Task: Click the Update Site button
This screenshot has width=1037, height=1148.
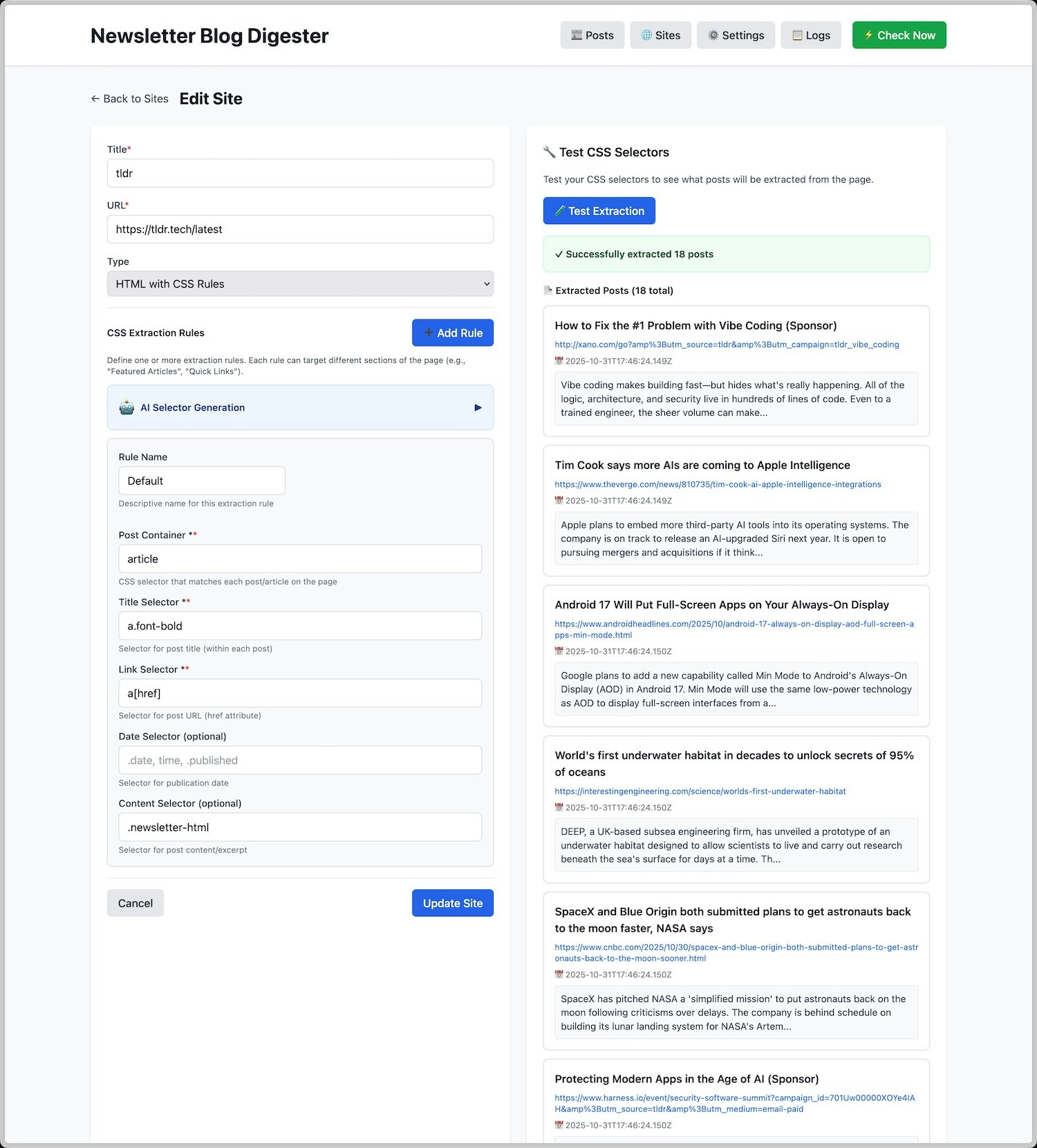Action: pyautogui.click(x=453, y=903)
